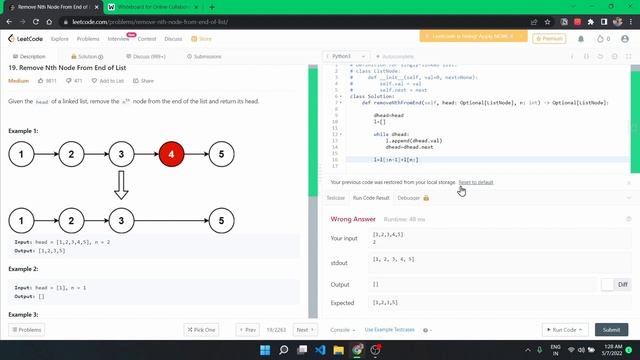Click the Reset to default link
Image resolution: width=640 pixels, height=360 pixels.
pyautogui.click(x=476, y=182)
